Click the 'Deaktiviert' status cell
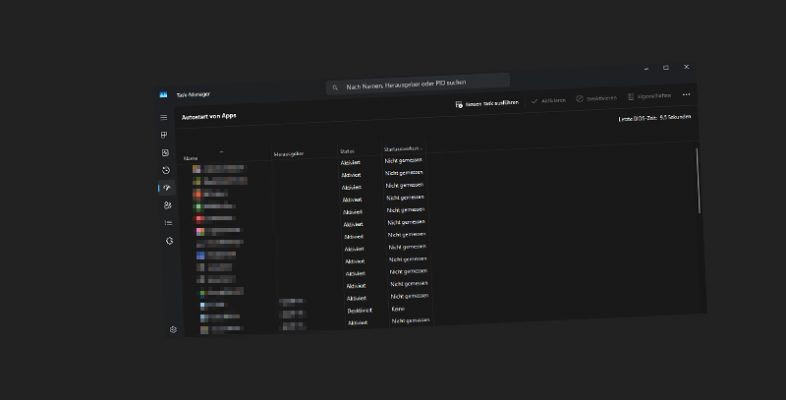The width and height of the screenshot is (786, 400). point(359,311)
